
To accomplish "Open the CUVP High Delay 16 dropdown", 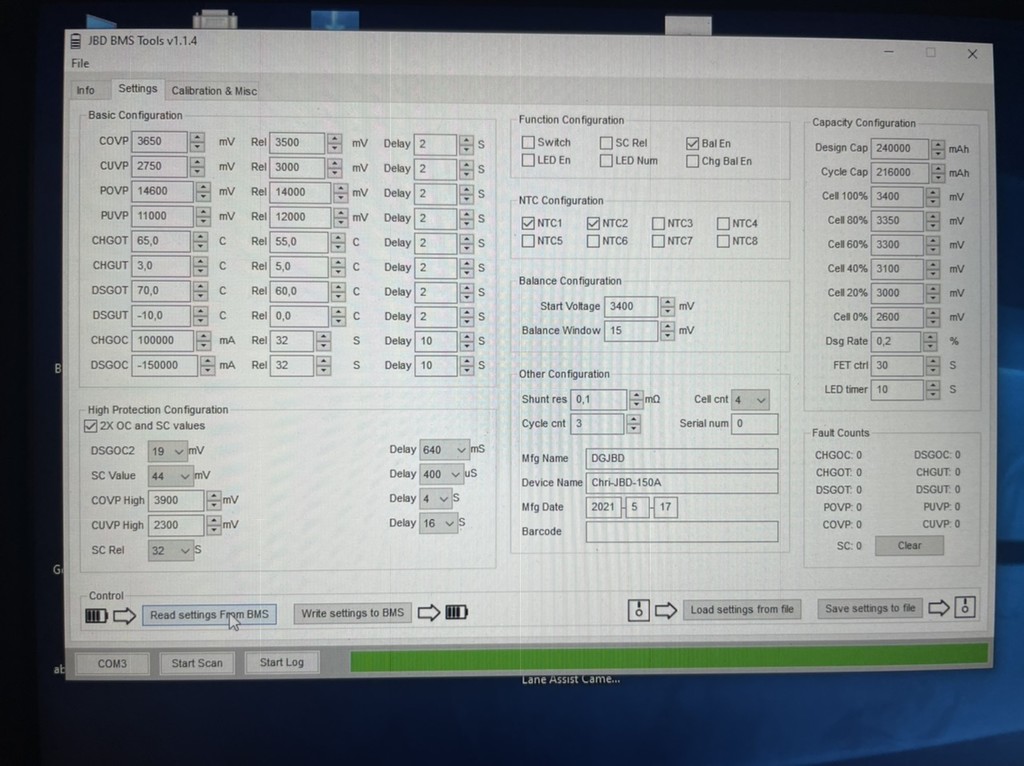I will [438, 524].
